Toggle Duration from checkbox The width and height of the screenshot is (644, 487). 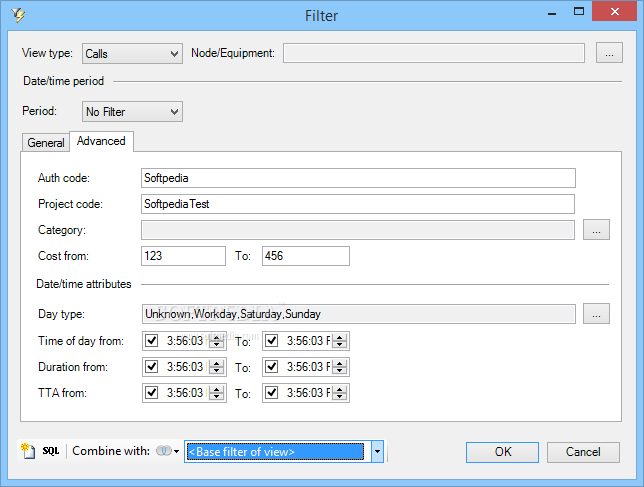pyautogui.click(x=152, y=366)
